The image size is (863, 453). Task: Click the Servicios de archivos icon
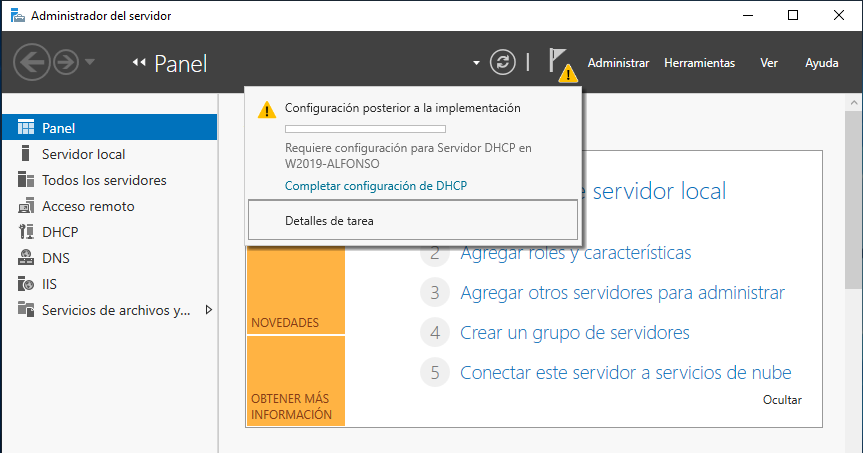coord(26,309)
